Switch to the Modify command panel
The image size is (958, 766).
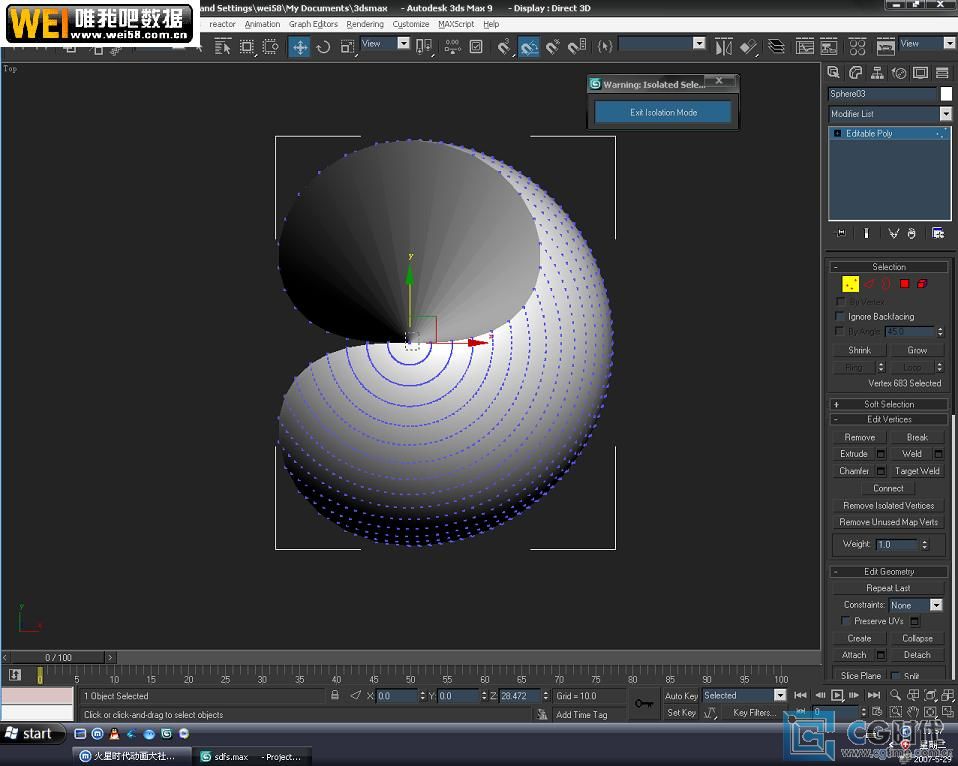(855, 73)
